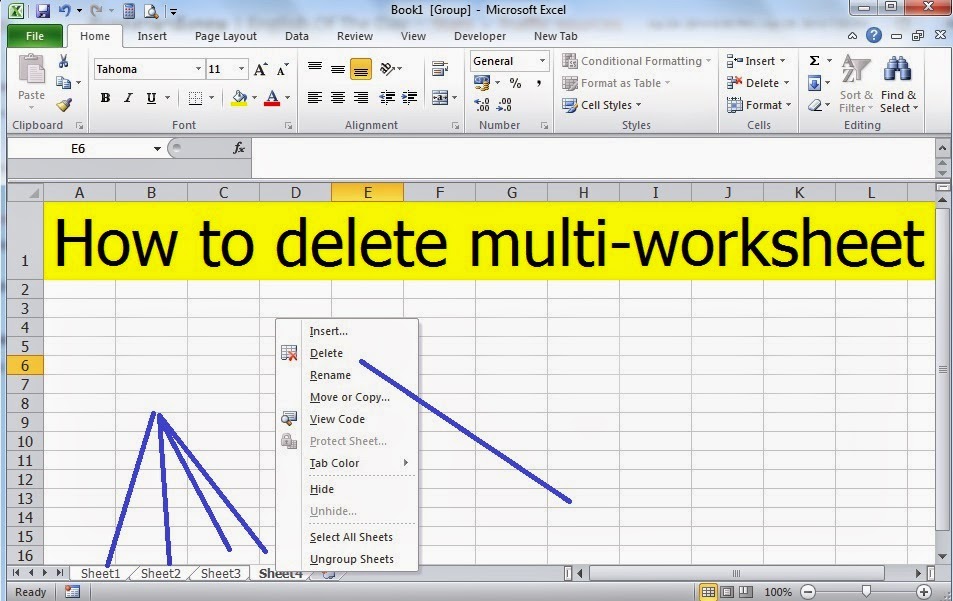The width and height of the screenshot is (953, 601).
Task: Open the Font Color tool
Action: coord(274,98)
